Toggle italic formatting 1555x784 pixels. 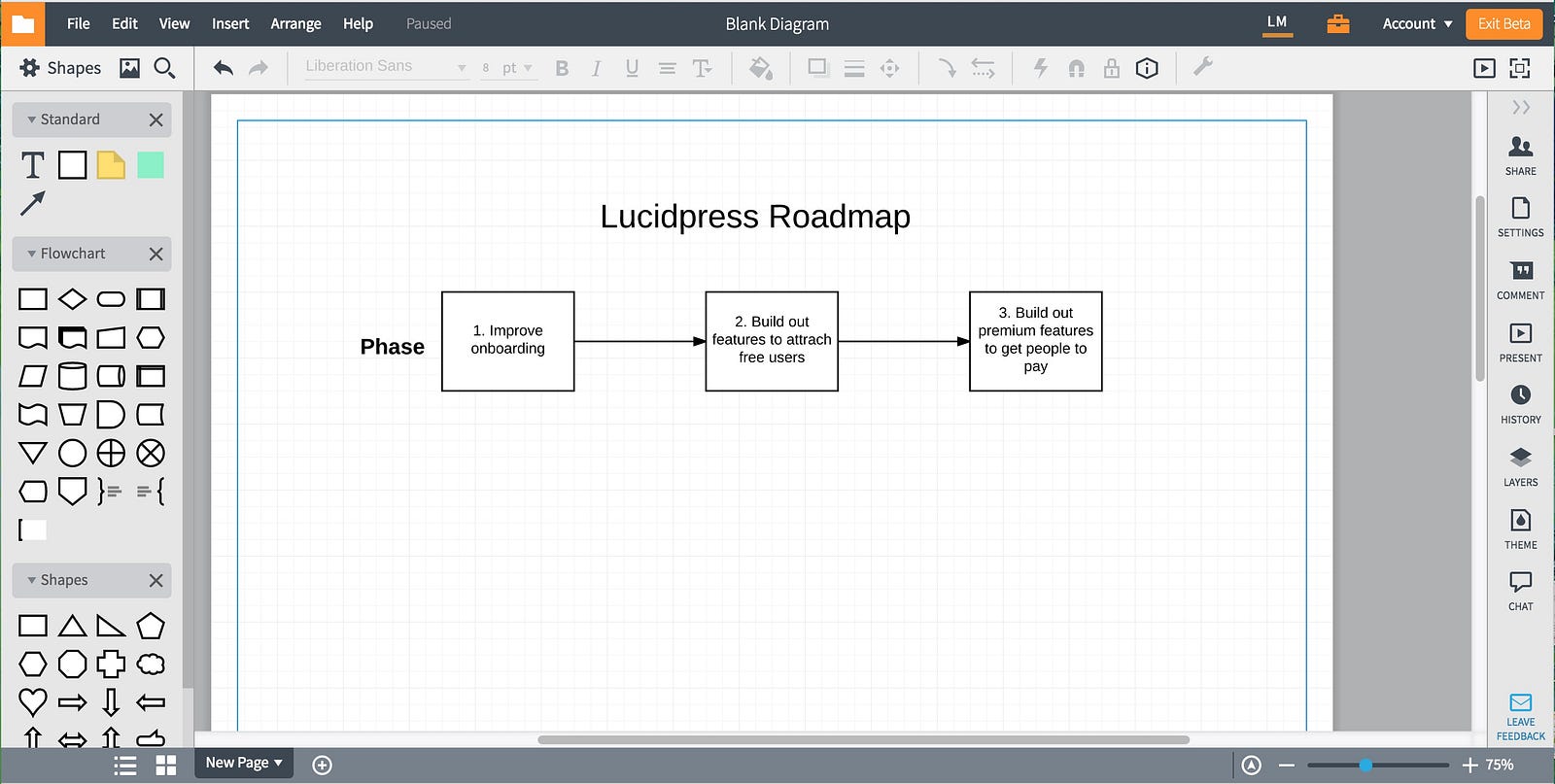point(596,68)
